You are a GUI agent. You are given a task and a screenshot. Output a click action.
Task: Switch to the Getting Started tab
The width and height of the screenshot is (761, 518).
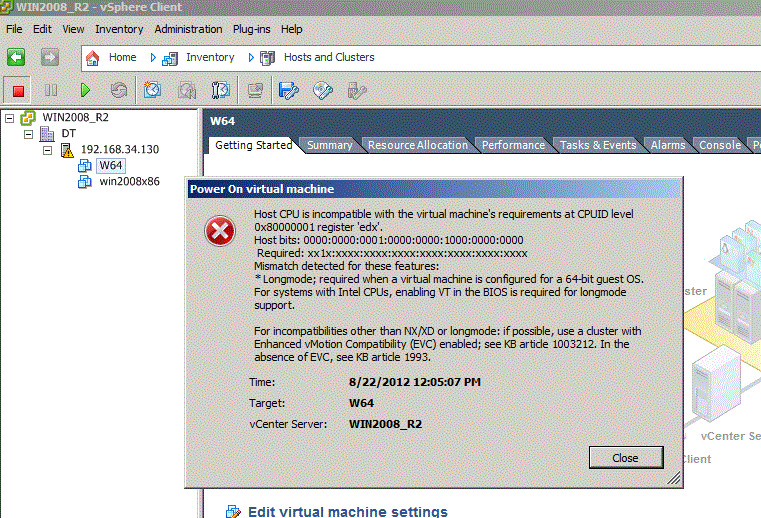pyautogui.click(x=253, y=145)
